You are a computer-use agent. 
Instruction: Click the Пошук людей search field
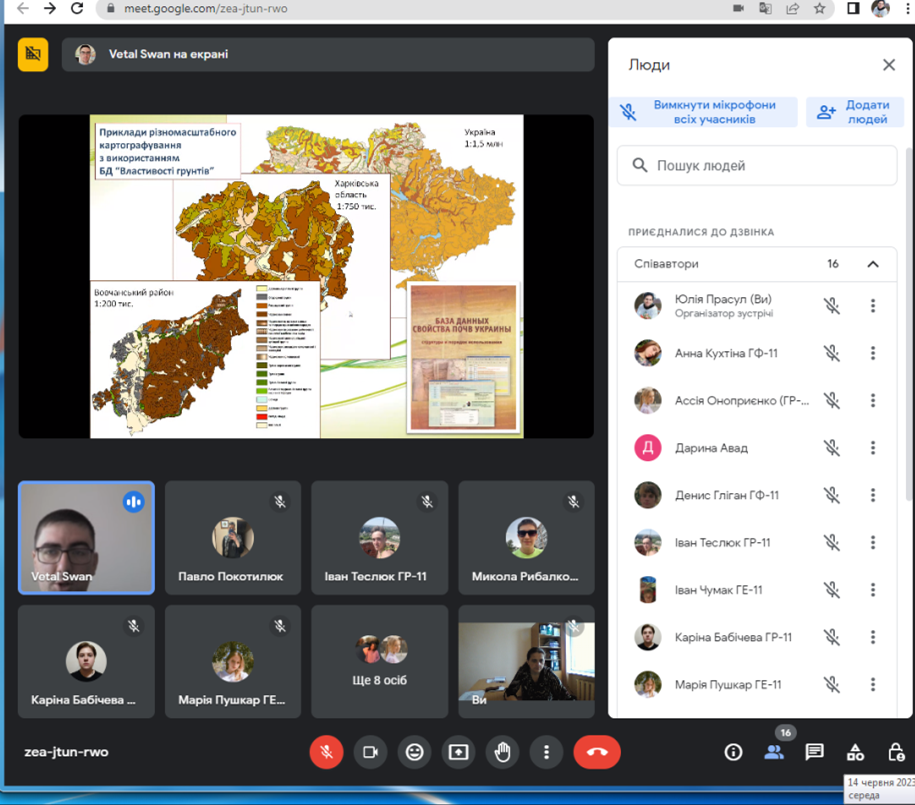pos(757,166)
